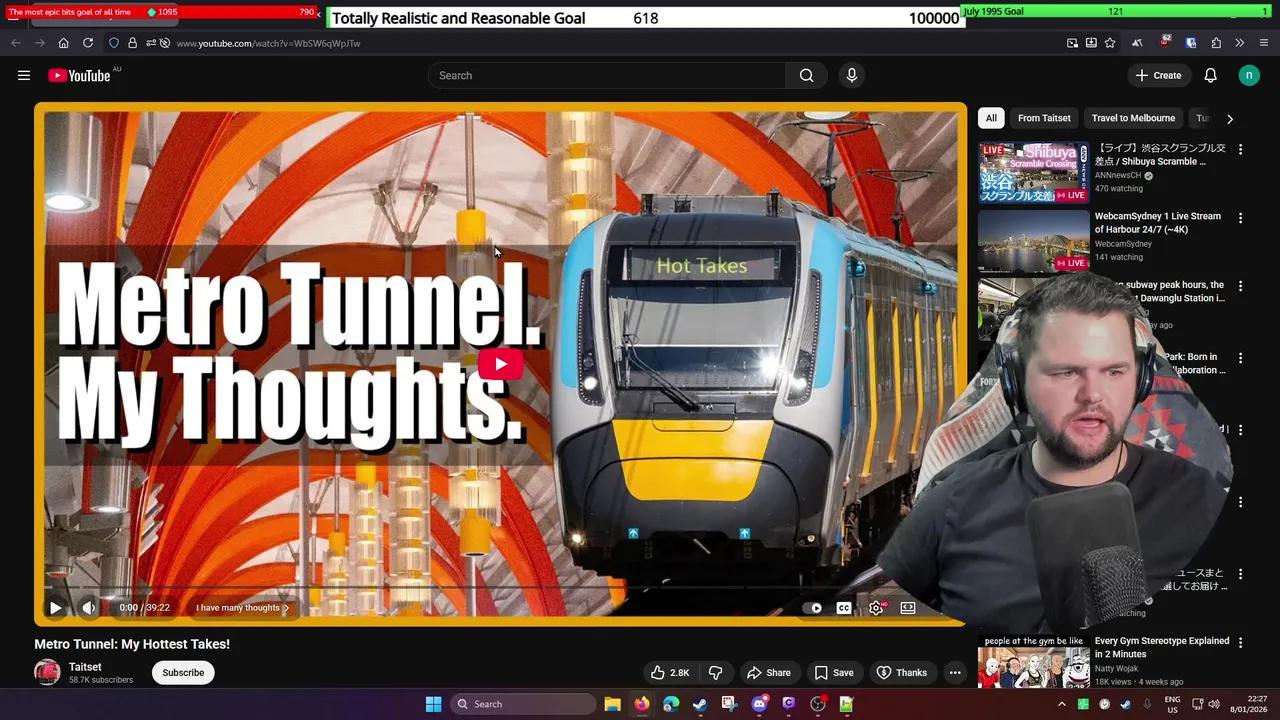Bookmark page with star icon
This screenshot has width=1280, height=720.
(x=1110, y=43)
